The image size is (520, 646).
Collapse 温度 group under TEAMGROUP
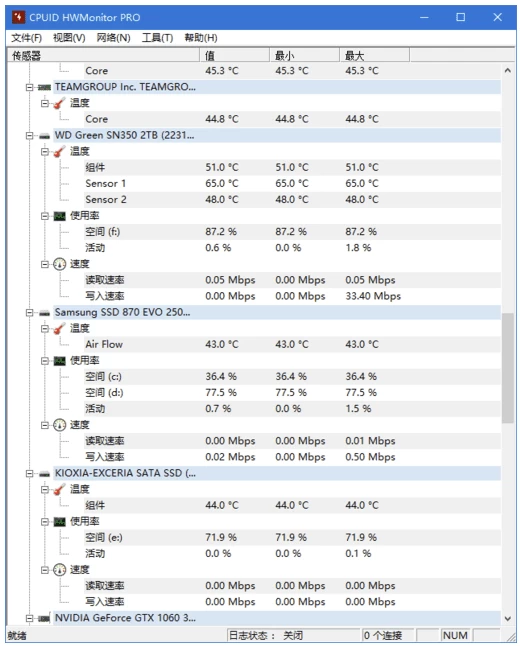tap(45, 103)
